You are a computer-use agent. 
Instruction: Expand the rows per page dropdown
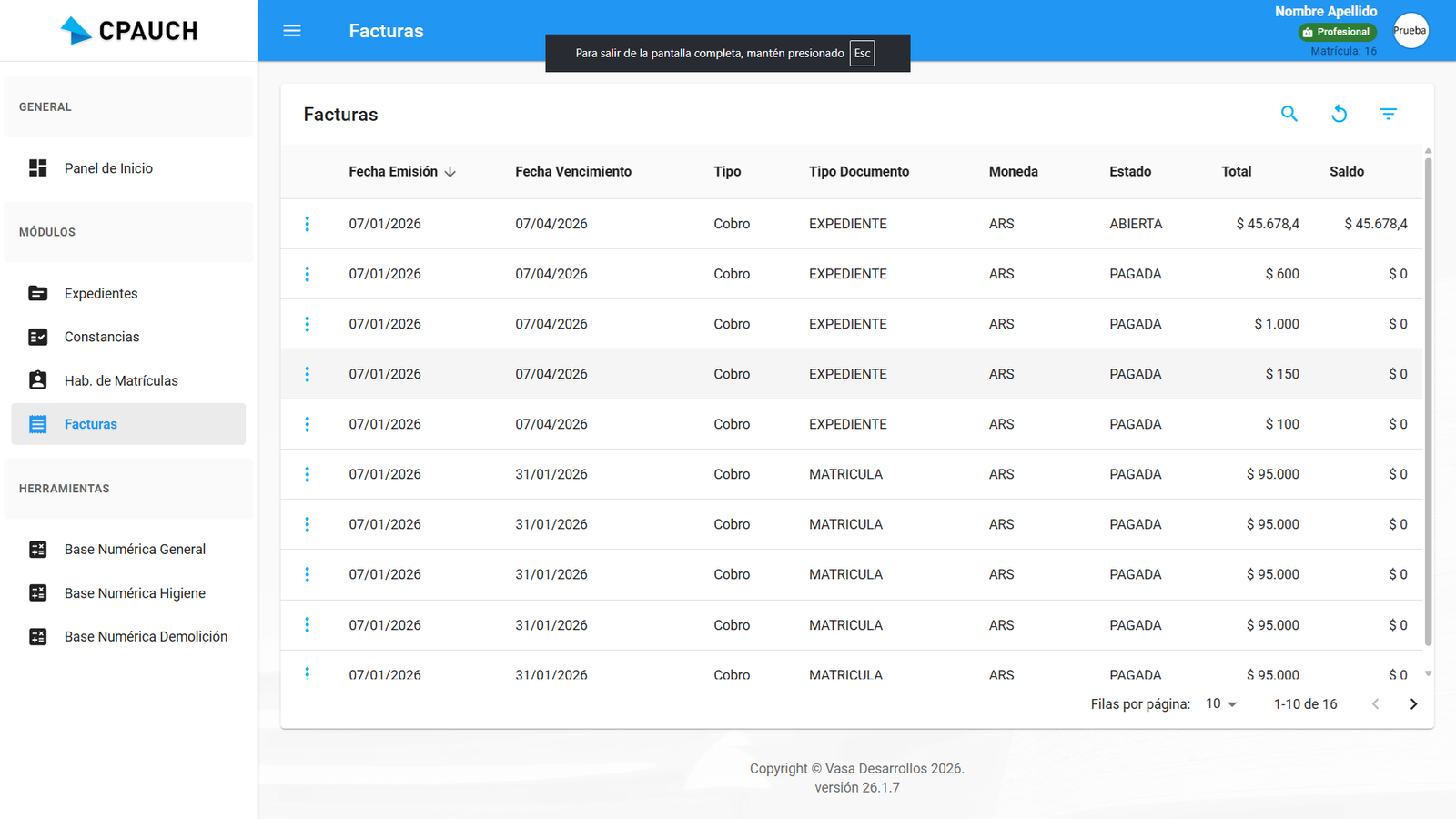tap(1221, 703)
